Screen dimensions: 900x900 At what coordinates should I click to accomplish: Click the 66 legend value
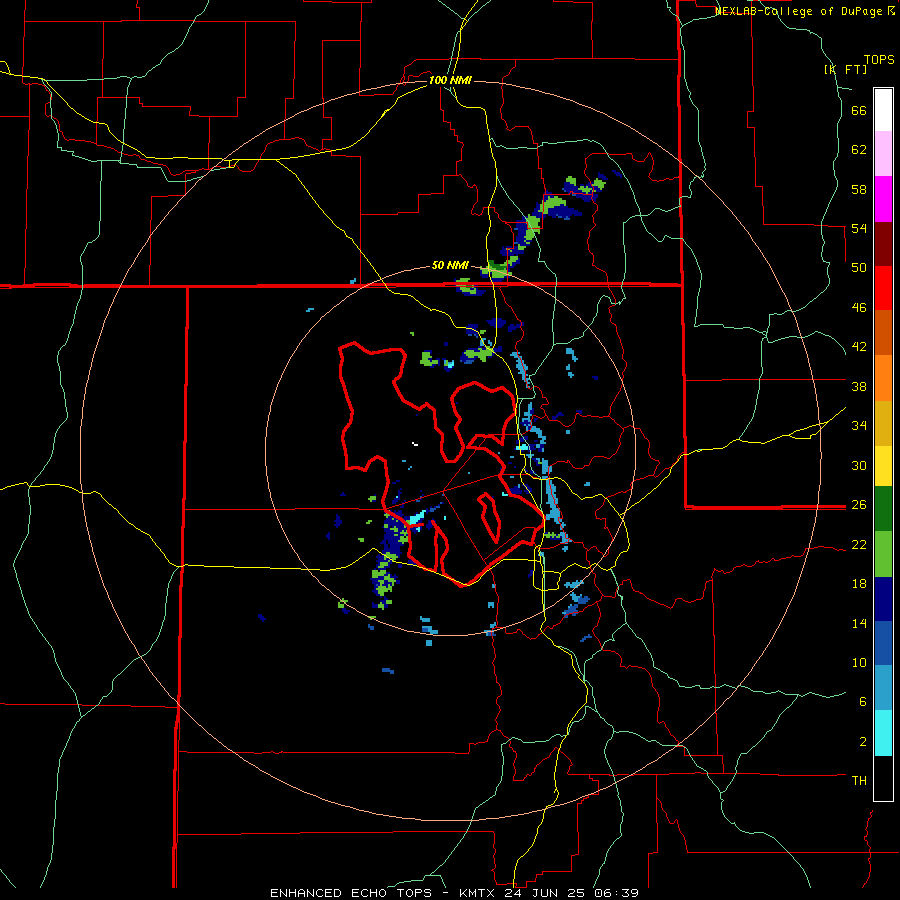(859, 110)
